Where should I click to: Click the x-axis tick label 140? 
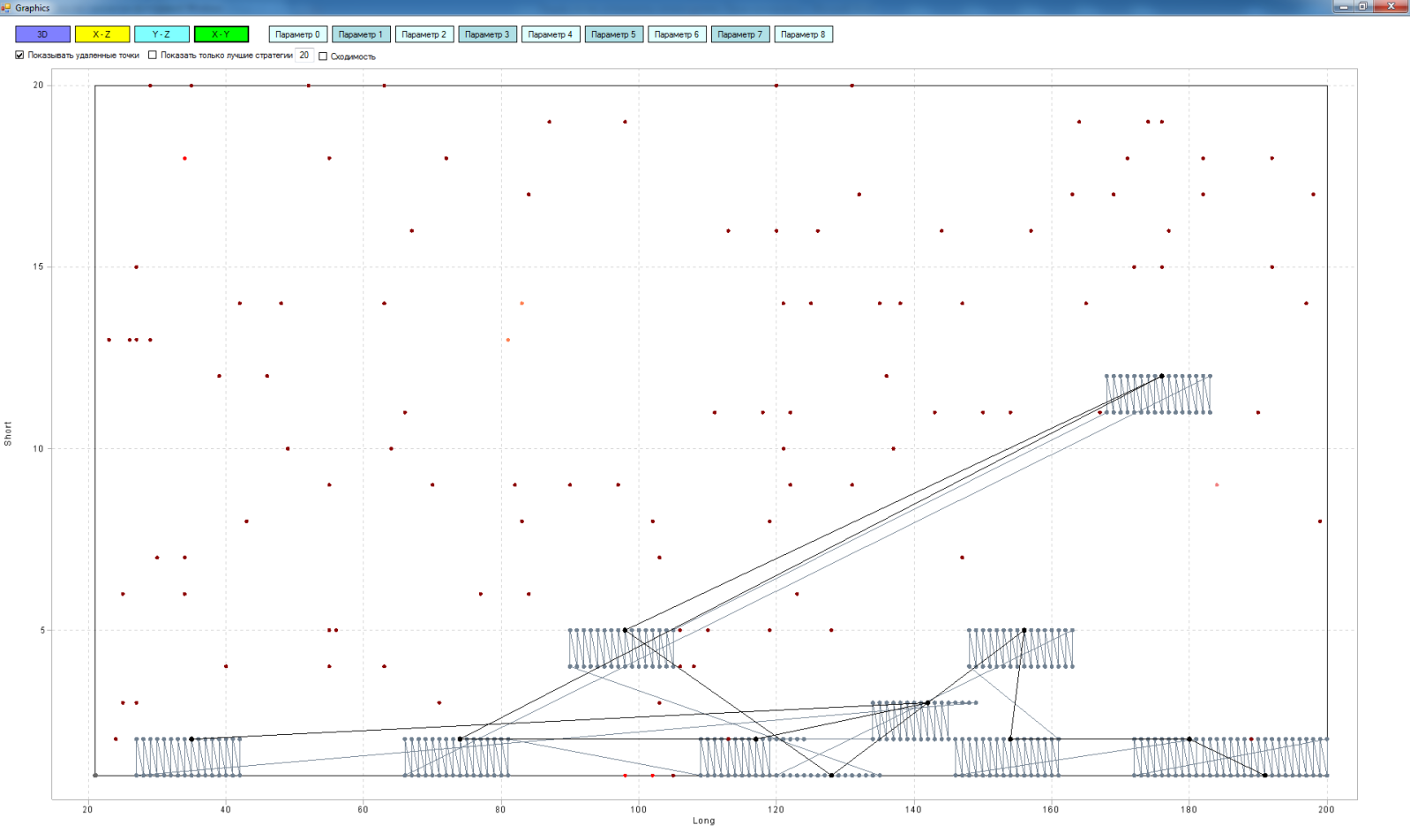point(913,810)
